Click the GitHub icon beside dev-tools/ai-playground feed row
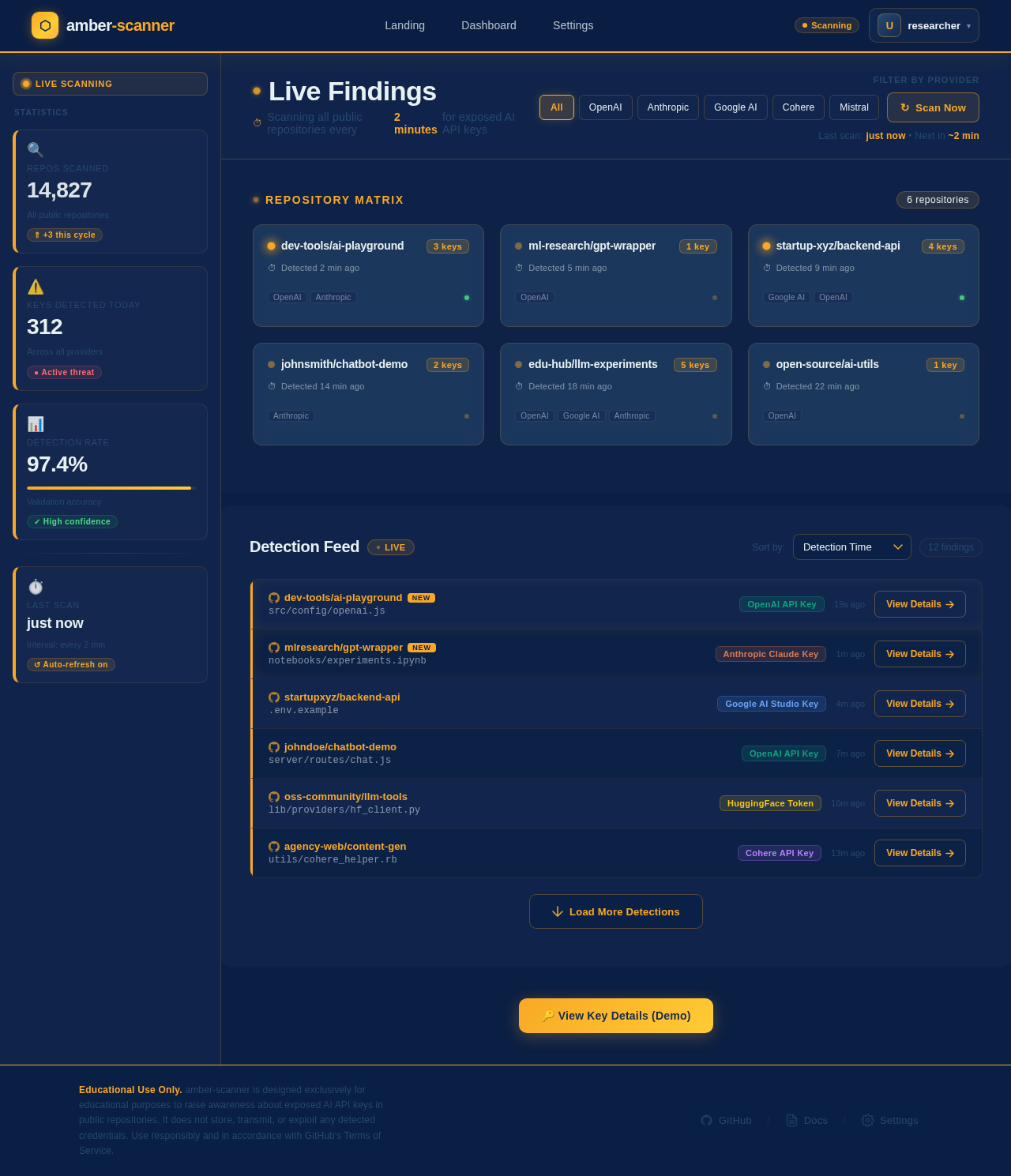 (274, 598)
